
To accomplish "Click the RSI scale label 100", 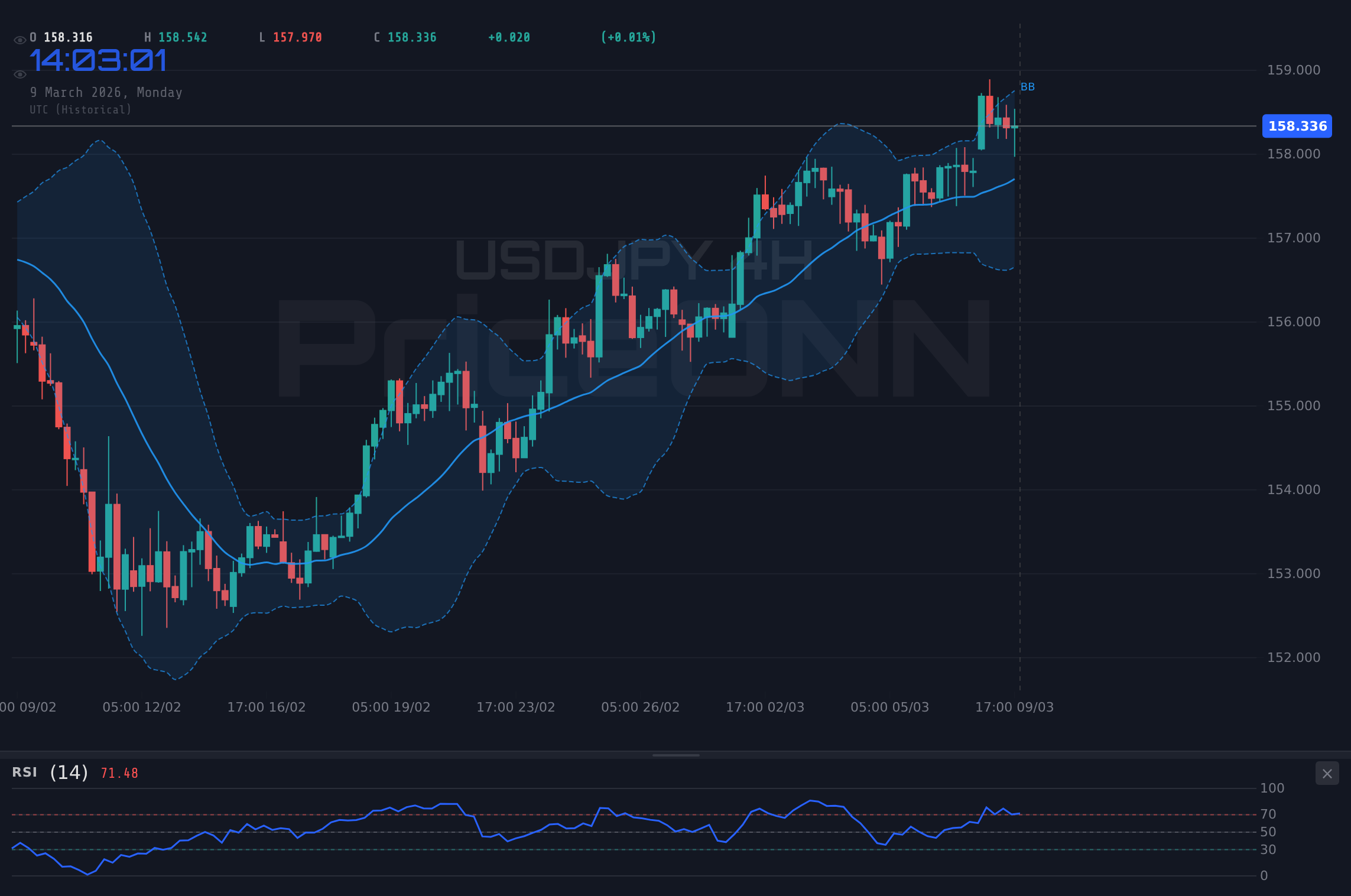I will [1272, 788].
